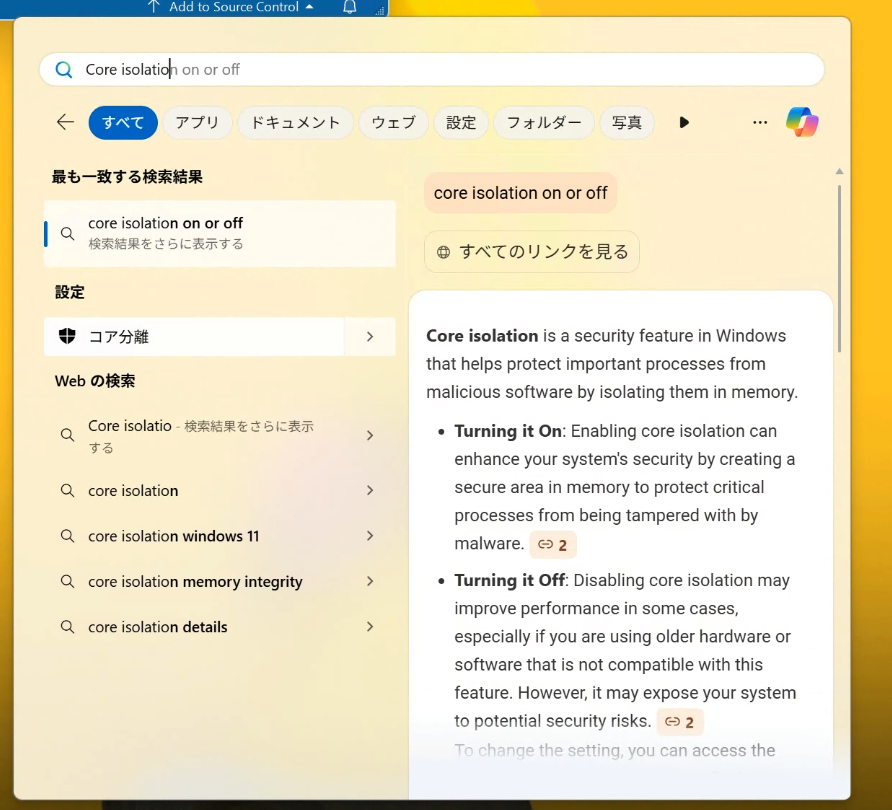The width and height of the screenshot is (892, 810).
Task: Expand the コア分離 settings result chevron
Action: point(370,337)
